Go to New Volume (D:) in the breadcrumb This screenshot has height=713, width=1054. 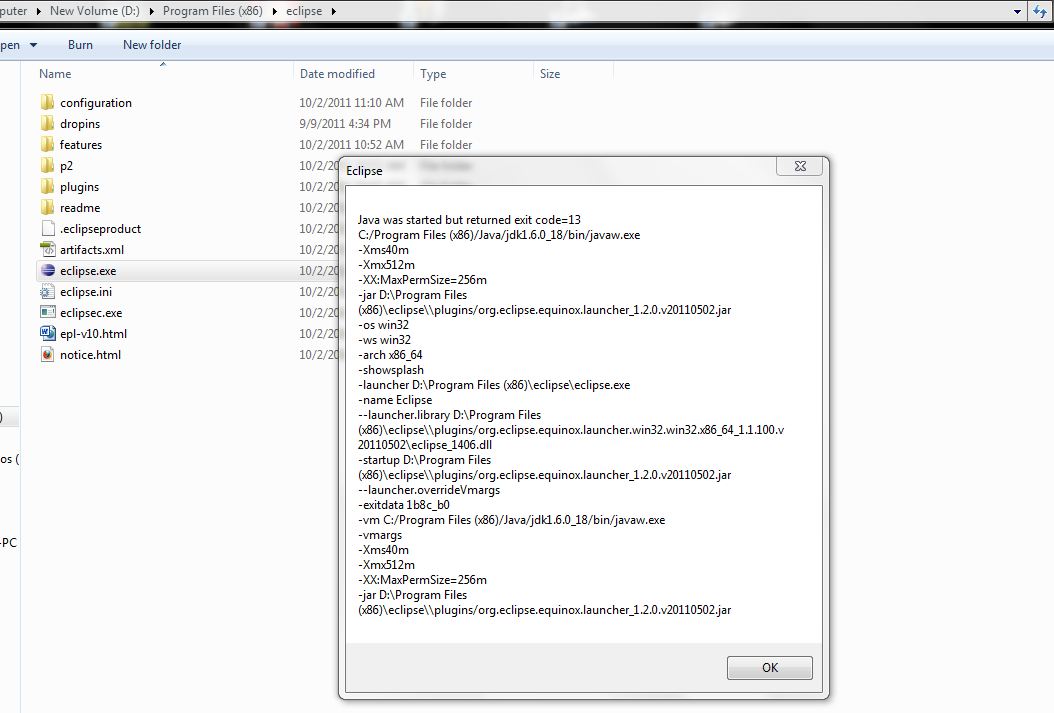click(95, 11)
